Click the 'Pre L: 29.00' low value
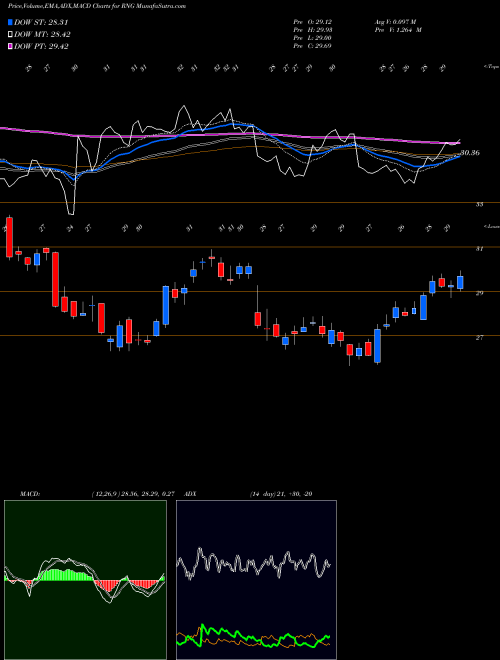Viewport: 500px width, 660px height. 313,38
